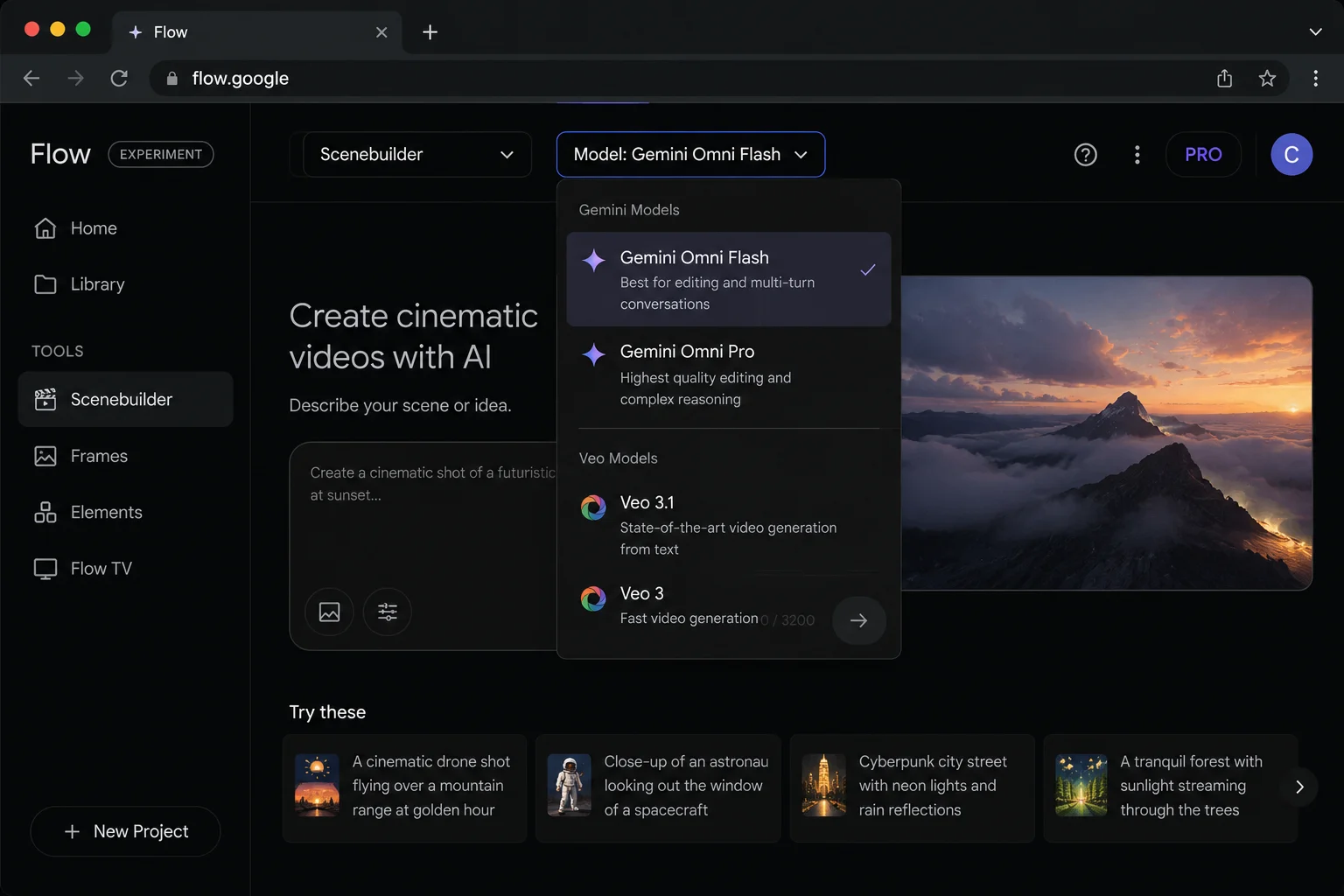This screenshot has height=896, width=1344.
Task: Open prompt settings sliders icon
Action: [388, 612]
